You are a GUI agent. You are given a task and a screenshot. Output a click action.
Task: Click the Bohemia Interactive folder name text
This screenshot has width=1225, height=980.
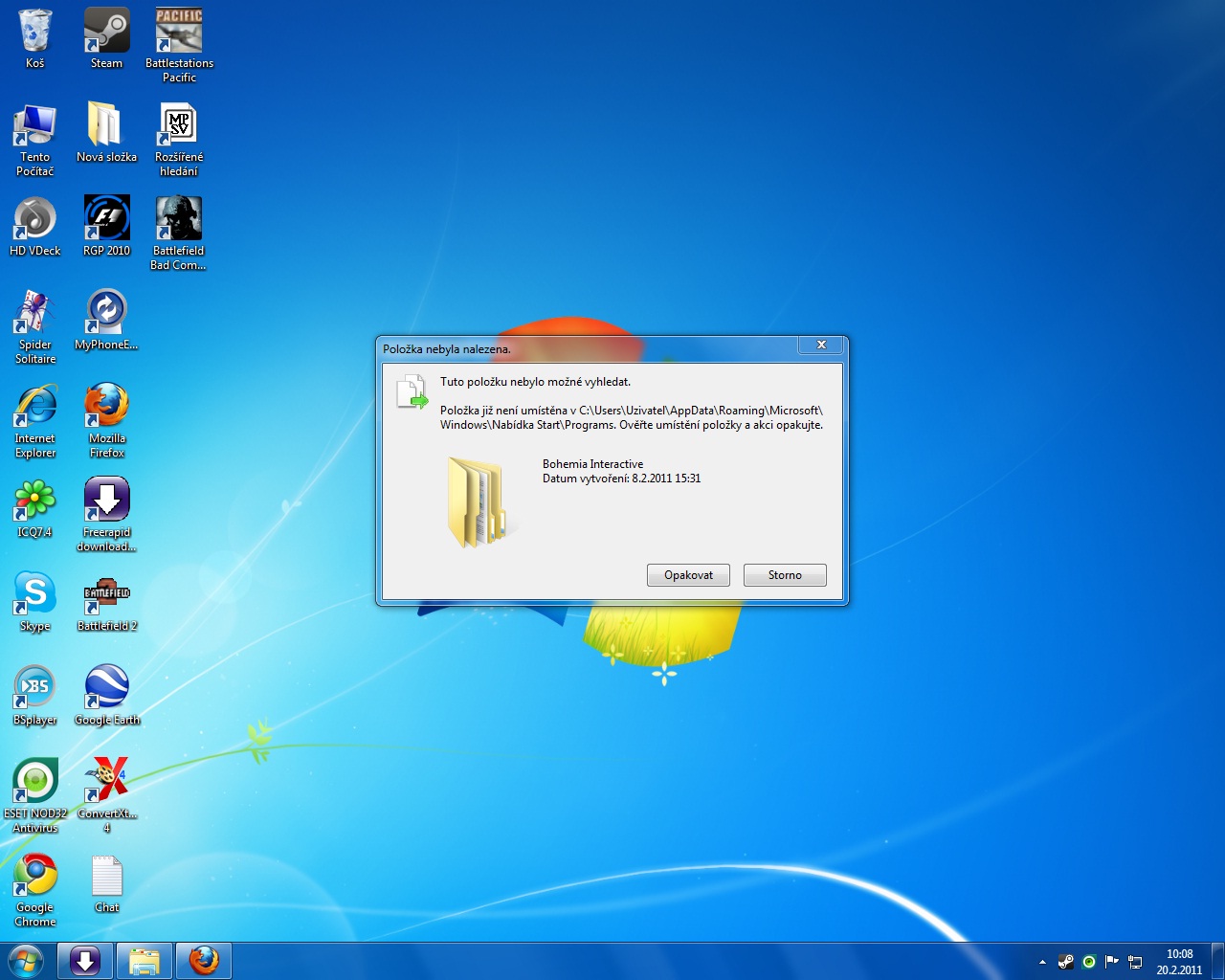pyautogui.click(x=592, y=464)
